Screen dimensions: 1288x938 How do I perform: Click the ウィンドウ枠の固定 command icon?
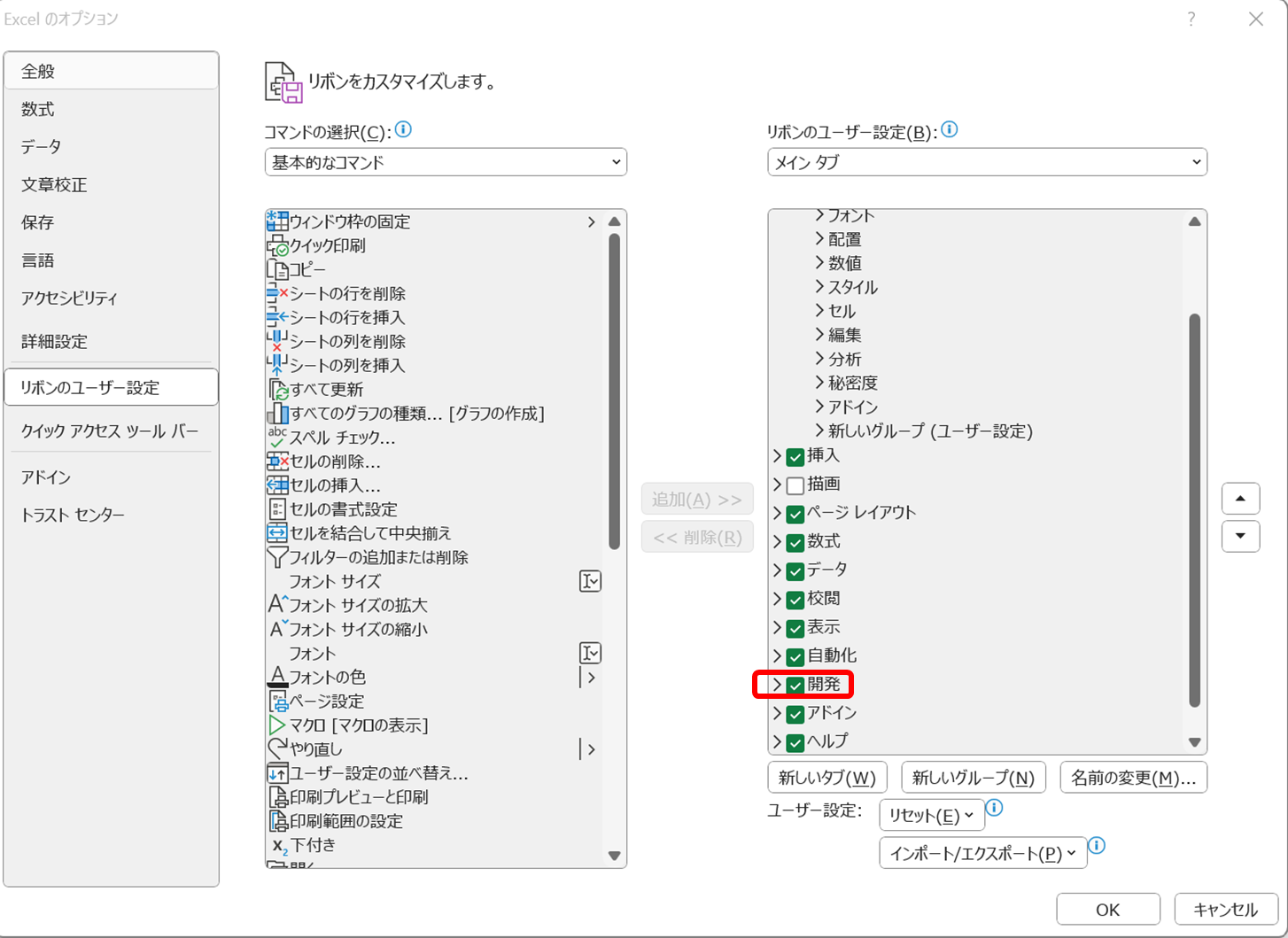point(277,221)
